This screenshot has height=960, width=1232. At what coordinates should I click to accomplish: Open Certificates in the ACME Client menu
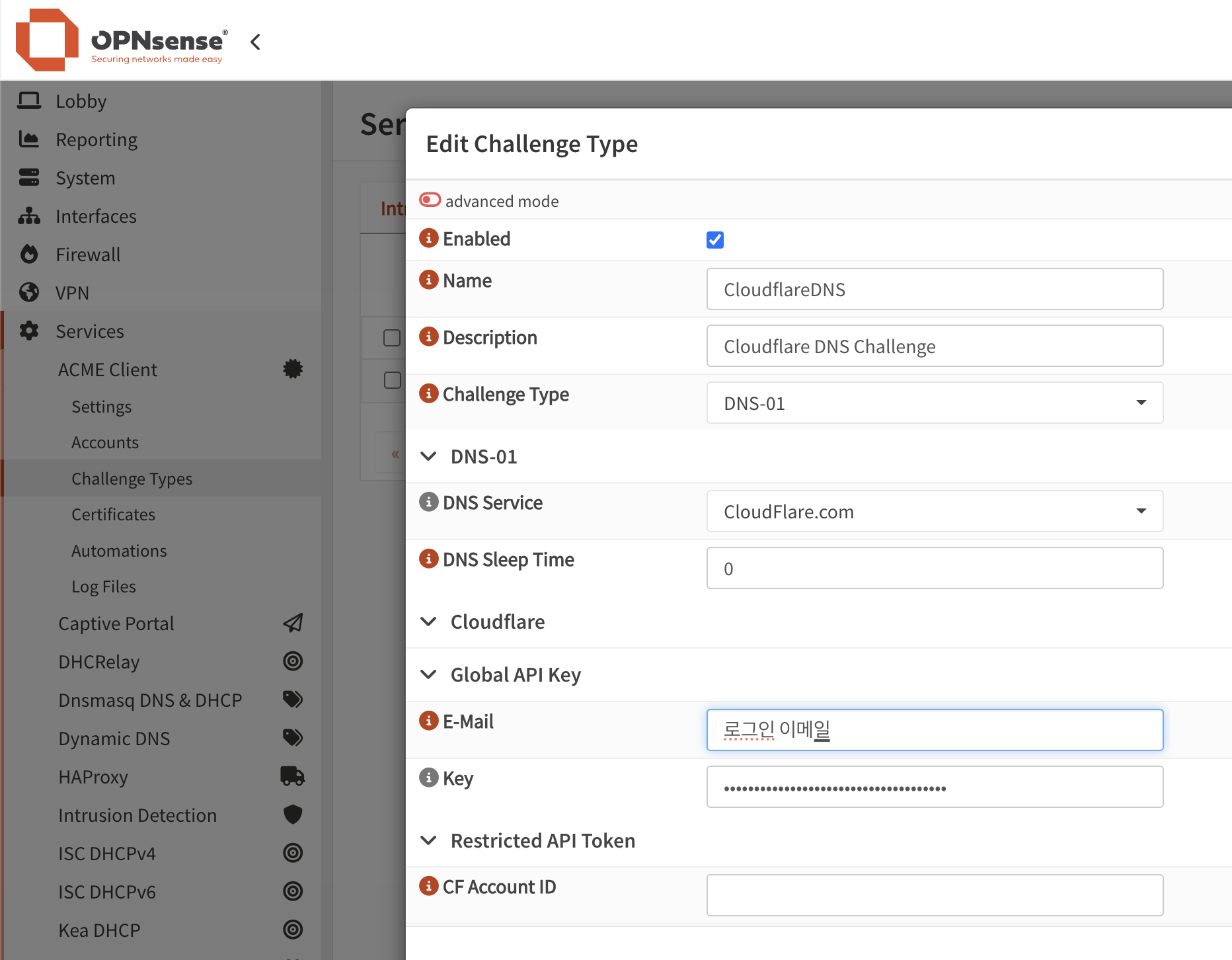click(113, 514)
